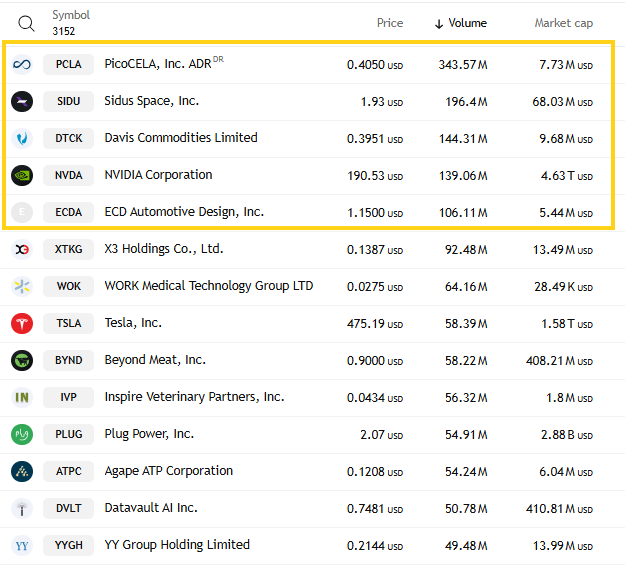Select Beyond Meat, Inc. company name

pyautogui.click(x=155, y=360)
